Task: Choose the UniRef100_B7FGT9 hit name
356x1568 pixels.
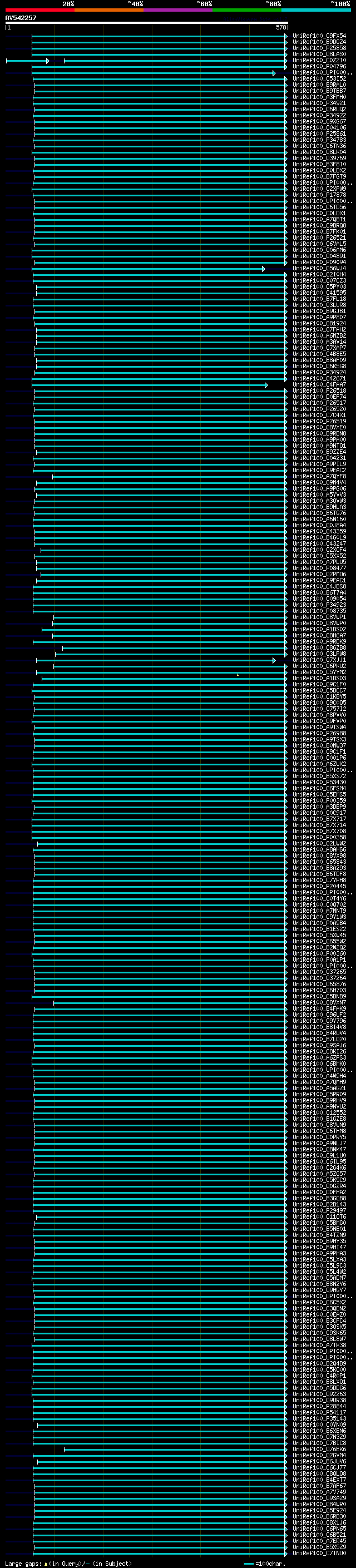Action: 319,176
